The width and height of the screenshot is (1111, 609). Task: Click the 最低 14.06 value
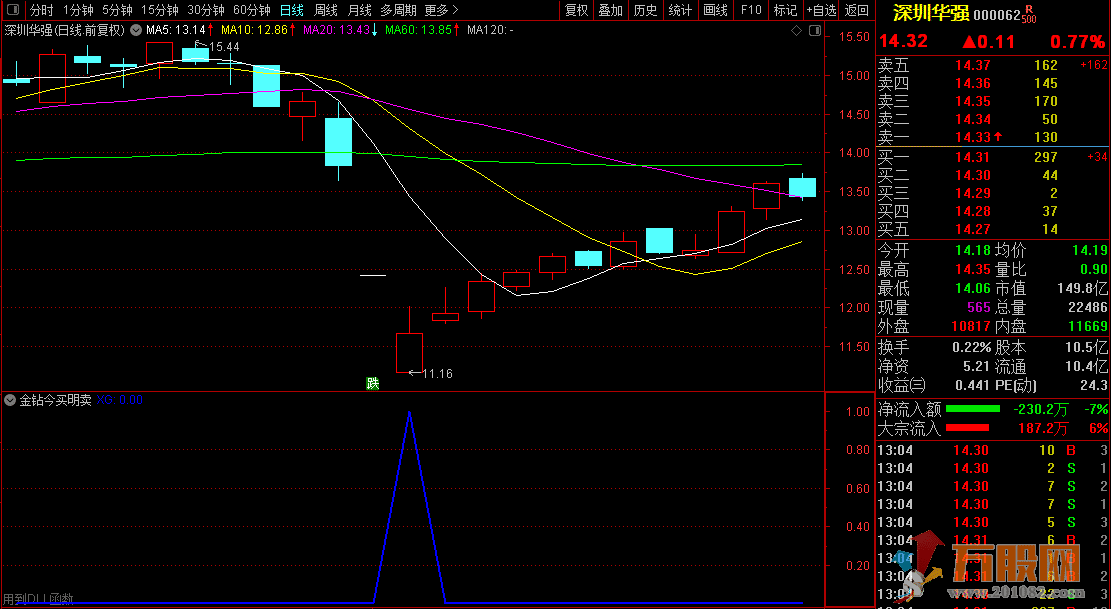pyautogui.click(x=973, y=289)
